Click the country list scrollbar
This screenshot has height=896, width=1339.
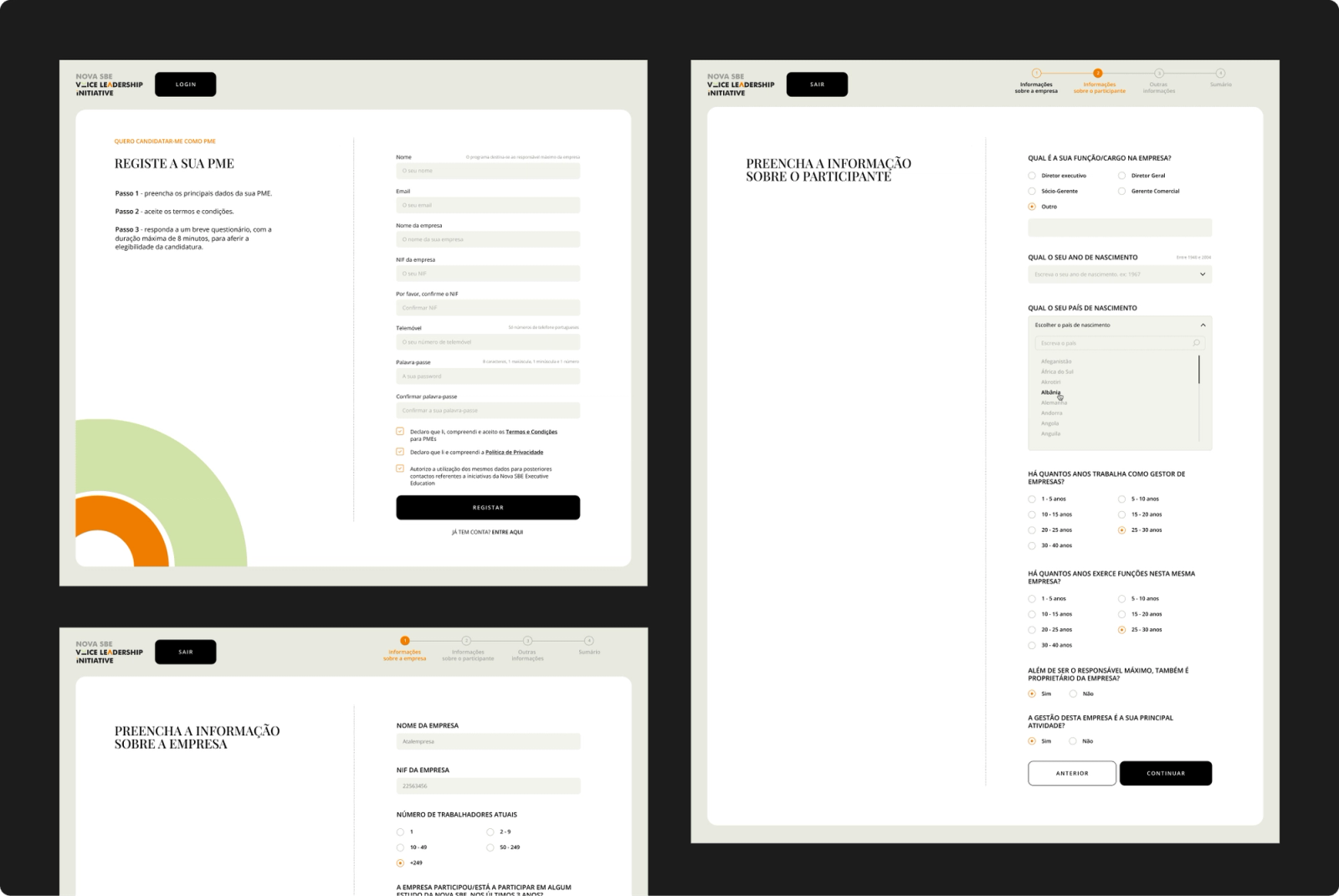tap(1199, 370)
